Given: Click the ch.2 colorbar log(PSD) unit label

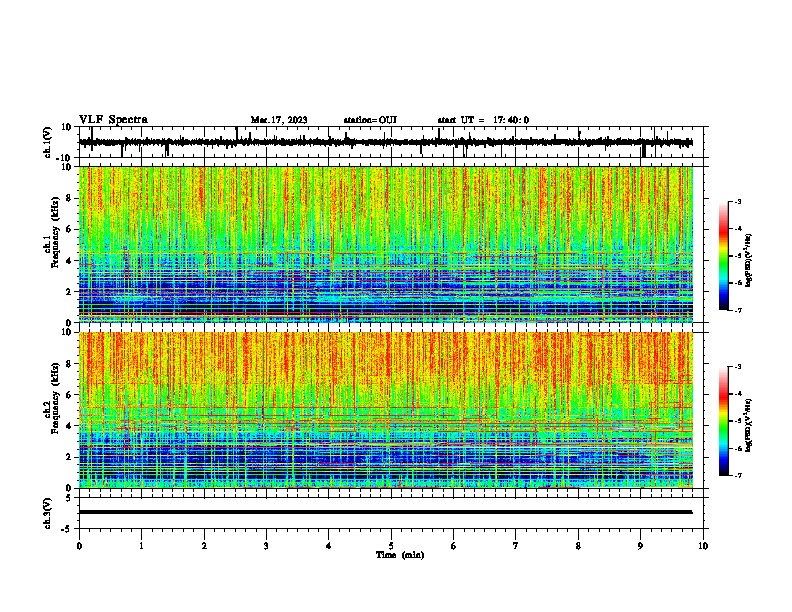Looking at the screenshot, I should pos(748,425).
